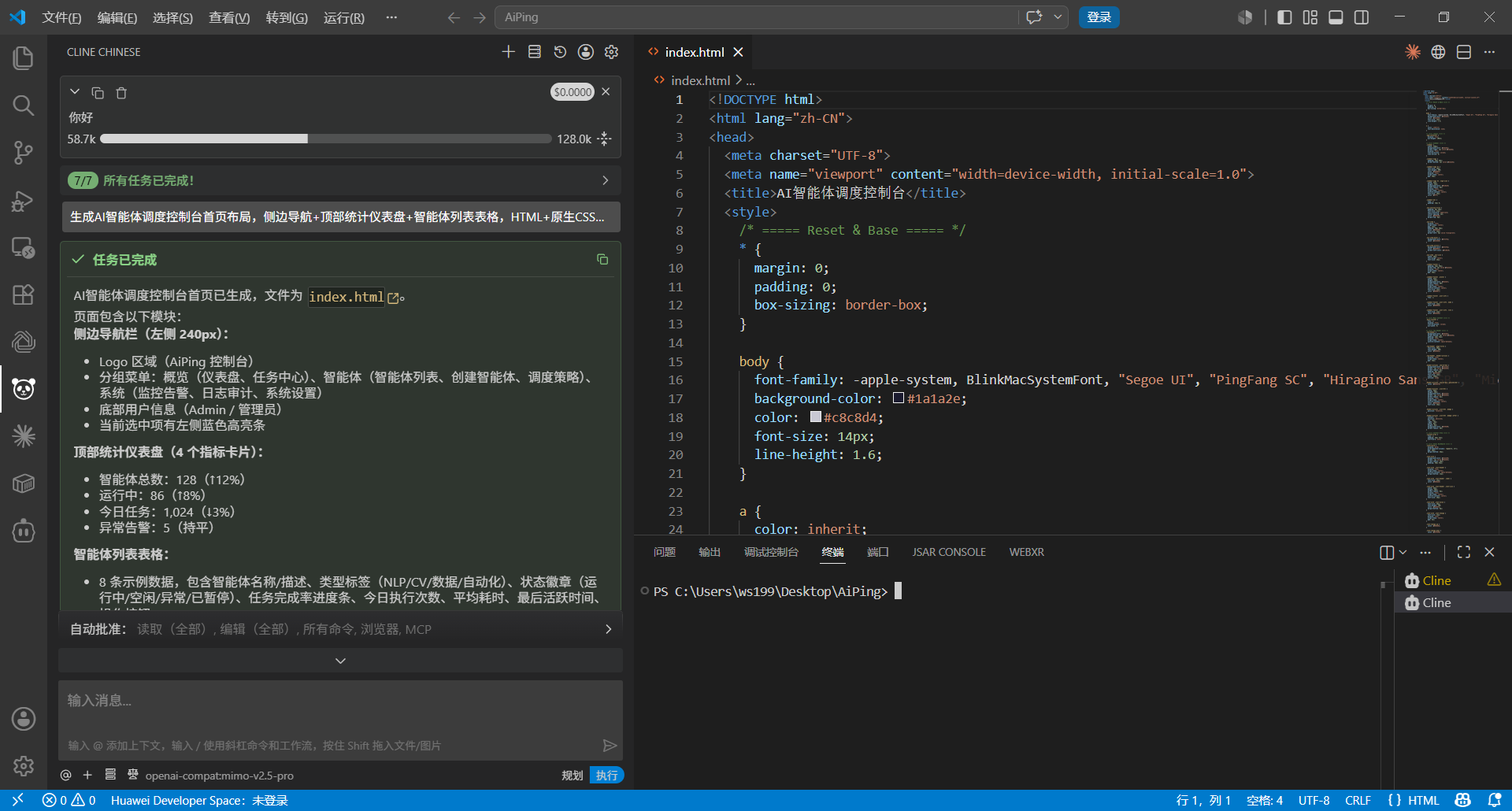Viewport: 1512px width, 811px height.
Task: Toggle primary sidebar visibility
Action: (x=1284, y=17)
